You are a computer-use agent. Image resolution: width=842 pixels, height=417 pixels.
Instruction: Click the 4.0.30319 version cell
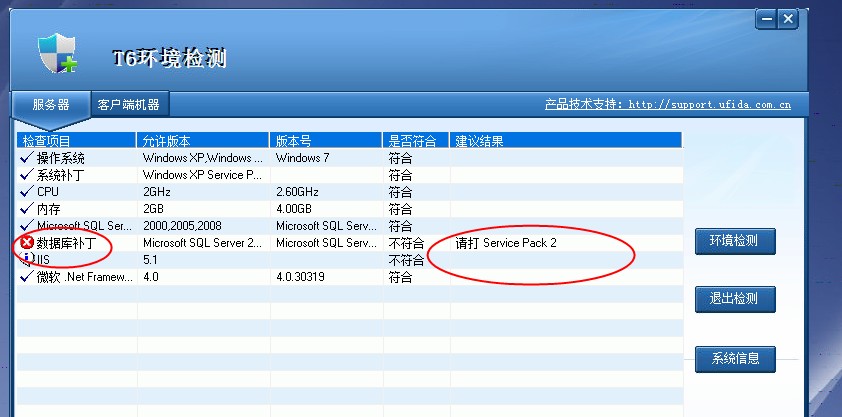[x=300, y=277]
